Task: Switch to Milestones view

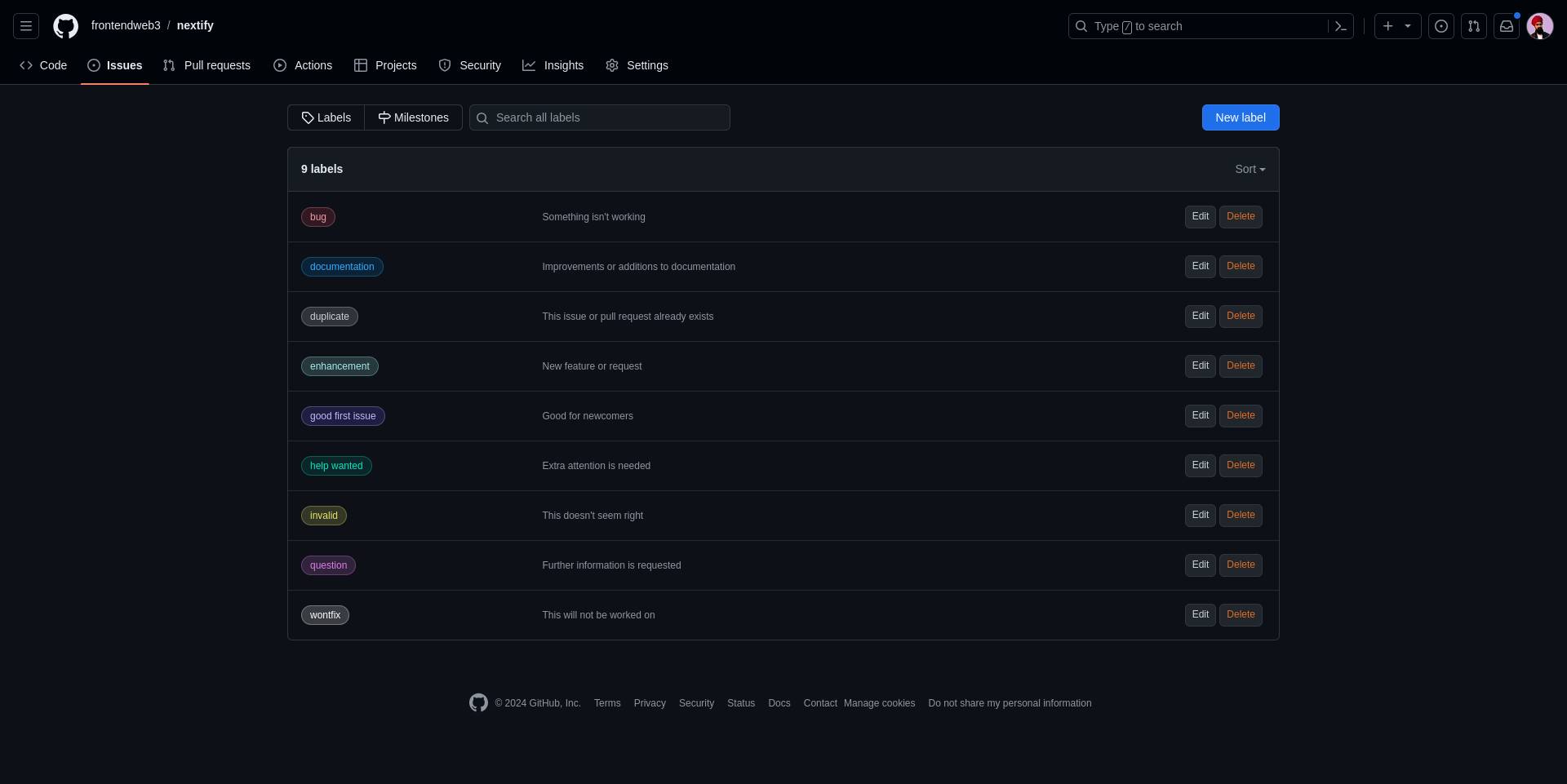Action: pyautogui.click(x=413, y=117)
